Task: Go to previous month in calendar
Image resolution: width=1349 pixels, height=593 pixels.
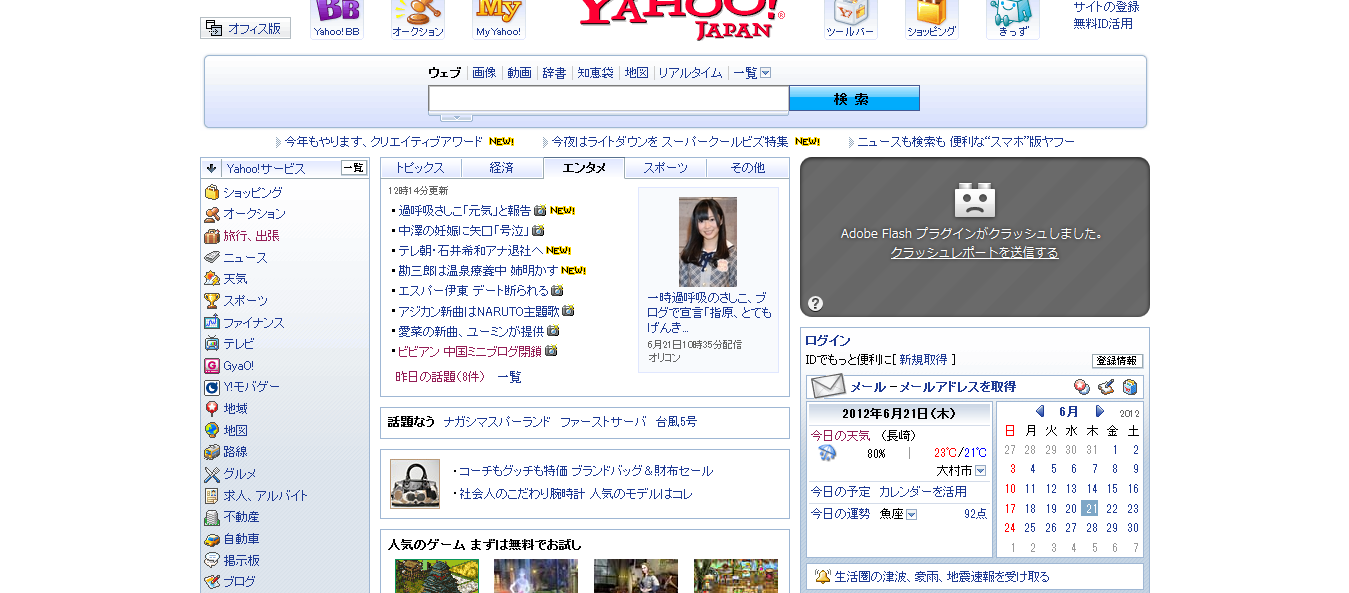Action: (x=1040, y=411)
